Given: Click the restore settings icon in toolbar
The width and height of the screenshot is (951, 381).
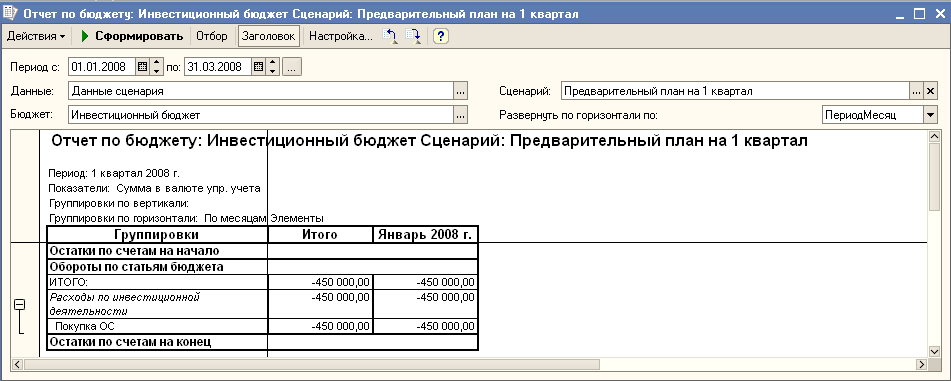Looking at the screenshot, I should point(389,36).
